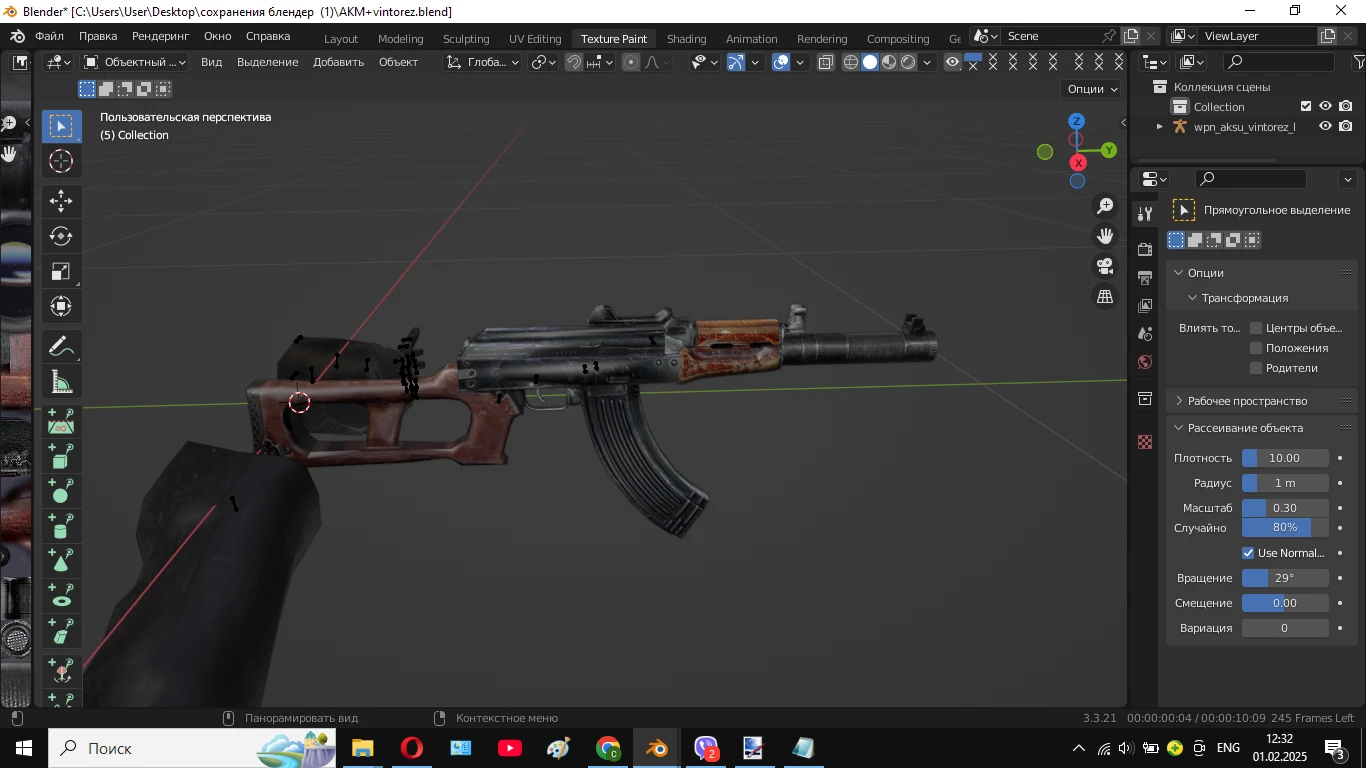Select the Cursor tool in left toolbar
The image size is (1366, 768).
[61, 161]
